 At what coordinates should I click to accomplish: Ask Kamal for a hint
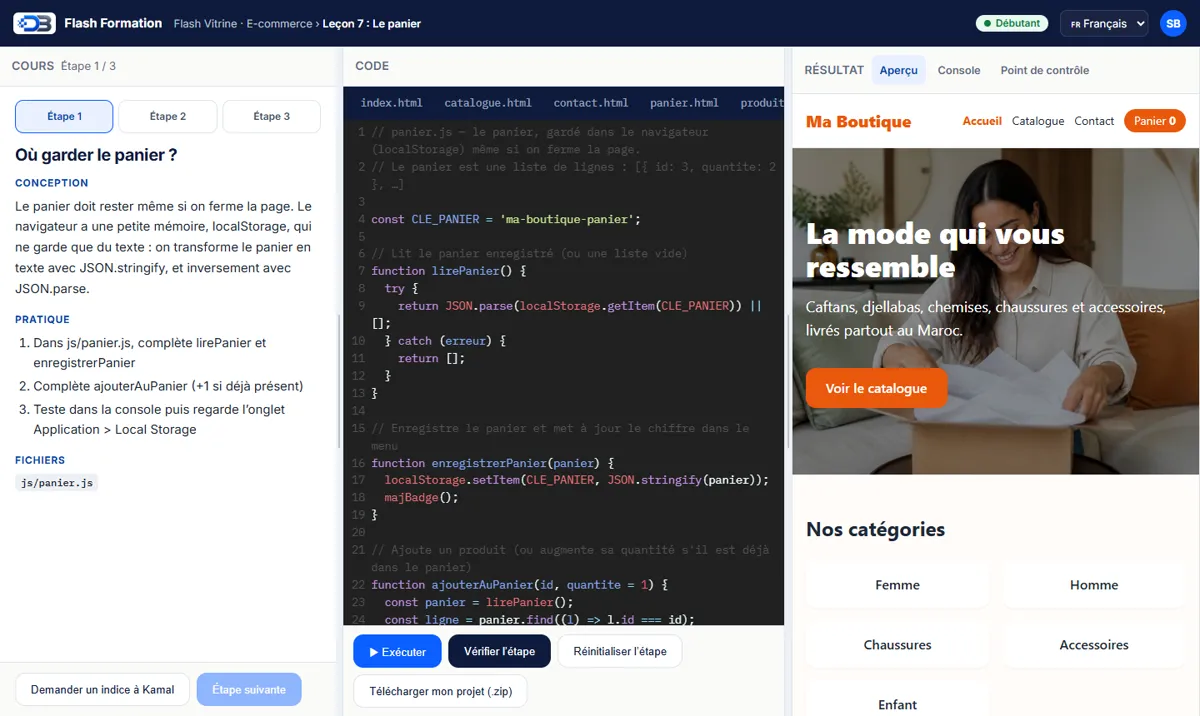tap(102, 689)
